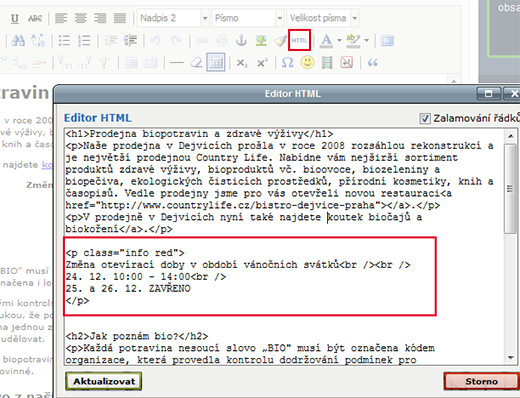The image size is (520, 398).
Task: Toggle fullscreen editor mode icon
Action: click(387, 40)
